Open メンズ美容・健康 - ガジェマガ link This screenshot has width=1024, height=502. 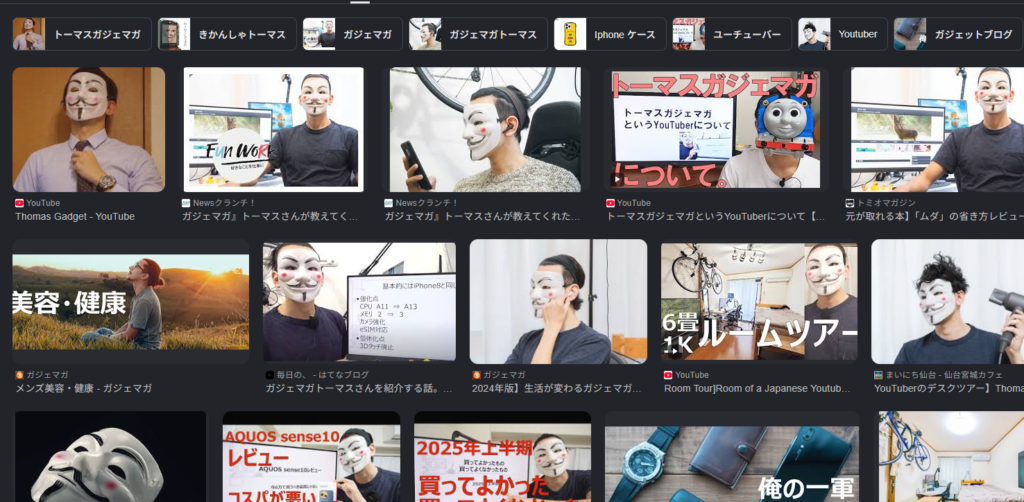coord(84,388)
